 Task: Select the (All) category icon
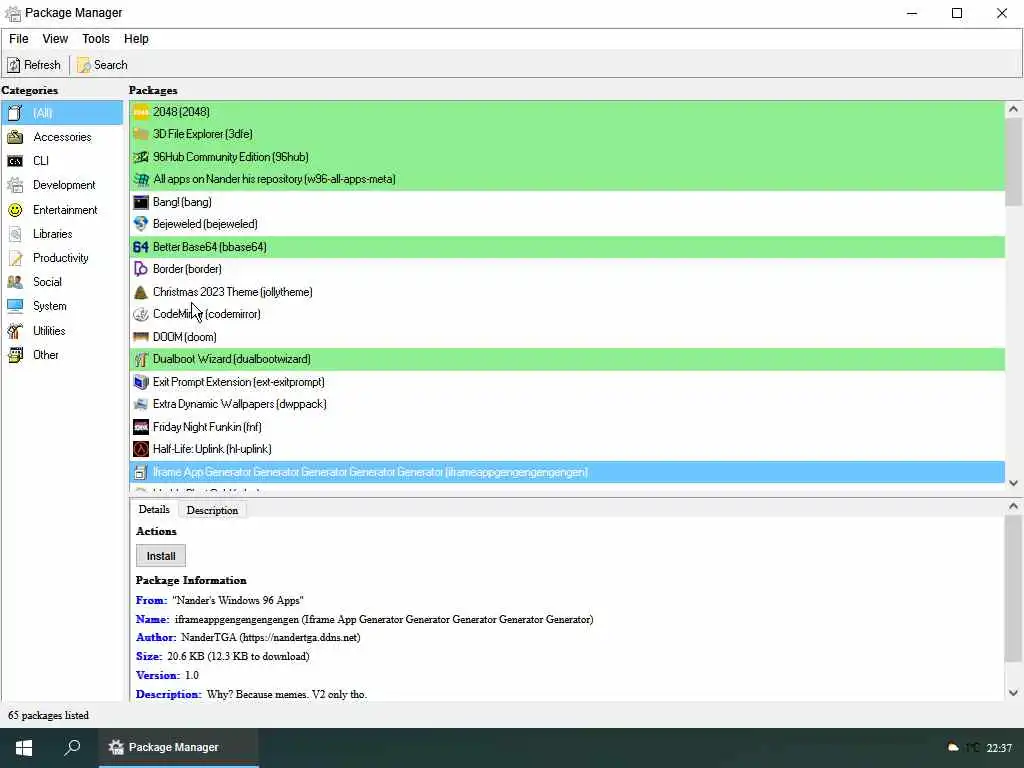(15, 113)
